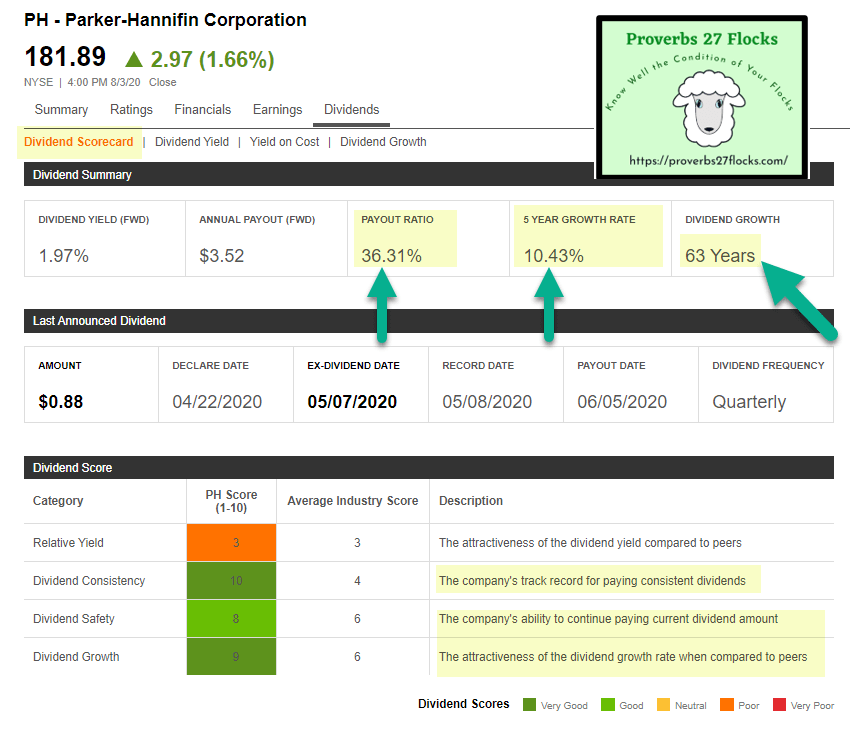Screen dimensions: 850x752
Task: Click the green arrow under 5 Year Growth Rate
Action: click(x=547, y=307)
